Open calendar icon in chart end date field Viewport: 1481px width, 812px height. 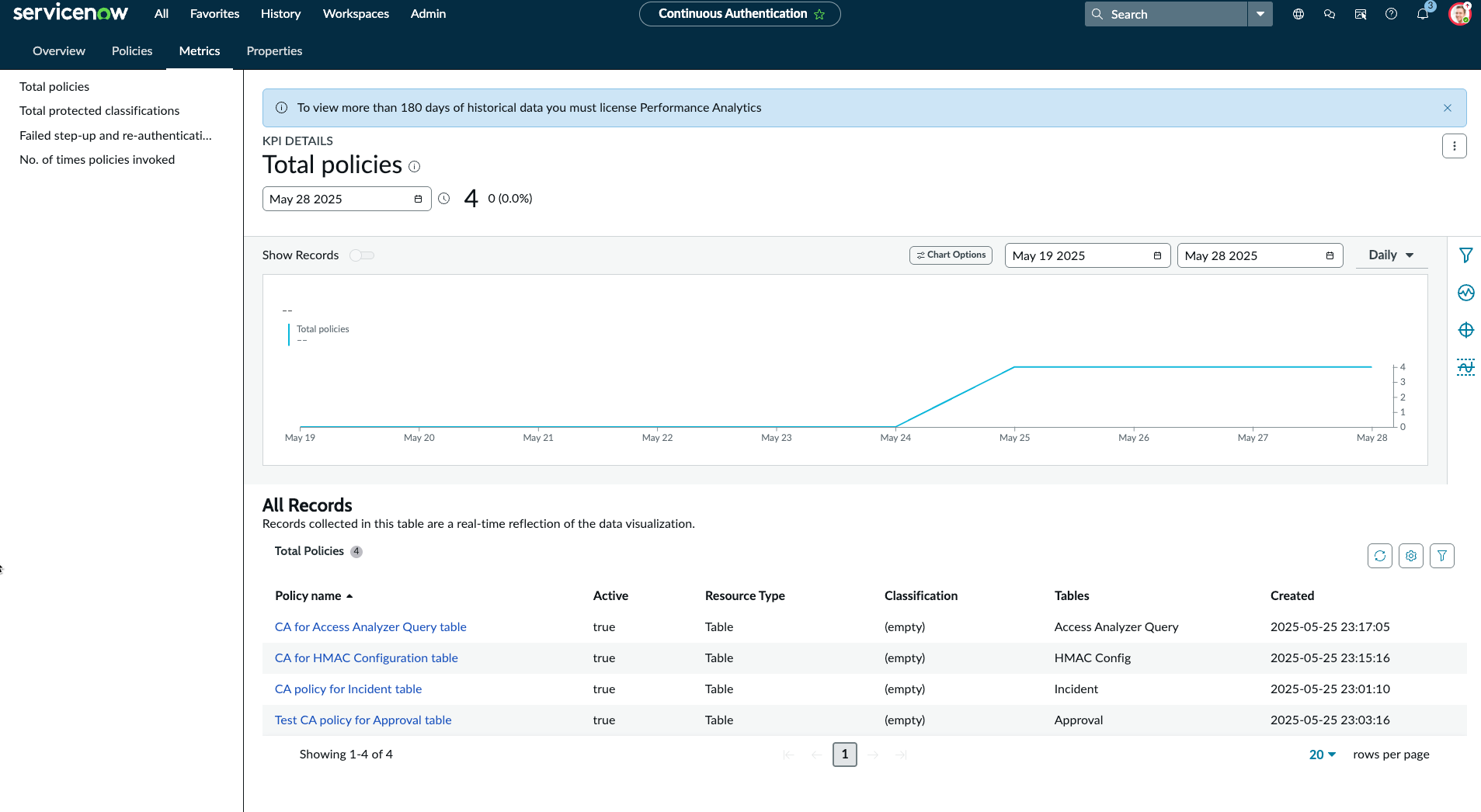[1330, 255]
